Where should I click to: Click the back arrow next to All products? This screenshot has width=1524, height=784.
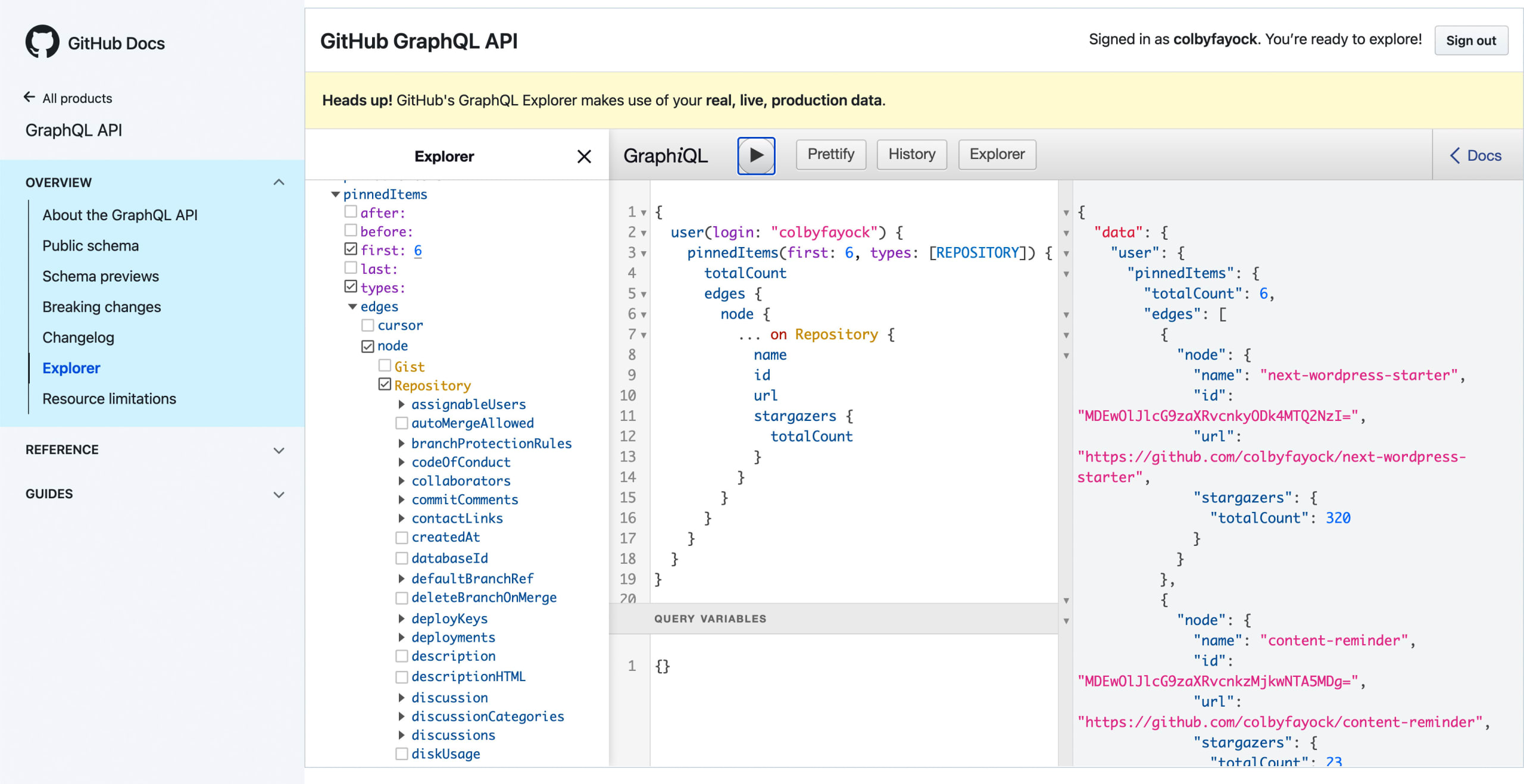pyautogui.click(x=29, y=97)
